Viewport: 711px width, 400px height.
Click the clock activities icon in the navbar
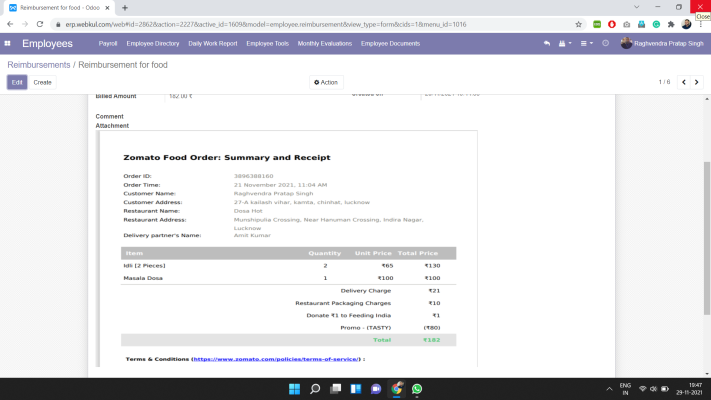tap(605, 44)
